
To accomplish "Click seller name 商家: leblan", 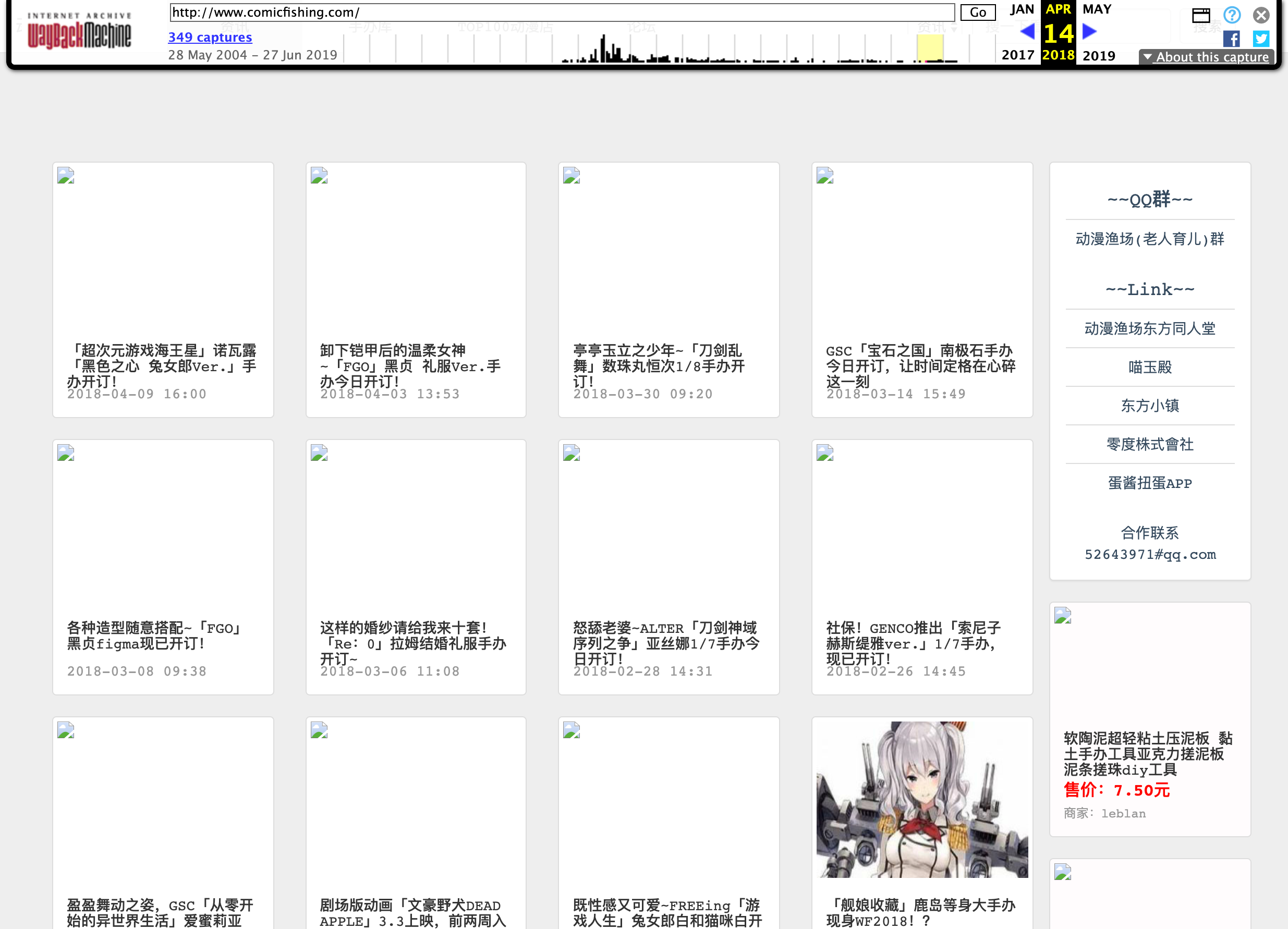I will (x=1104, y=814).
